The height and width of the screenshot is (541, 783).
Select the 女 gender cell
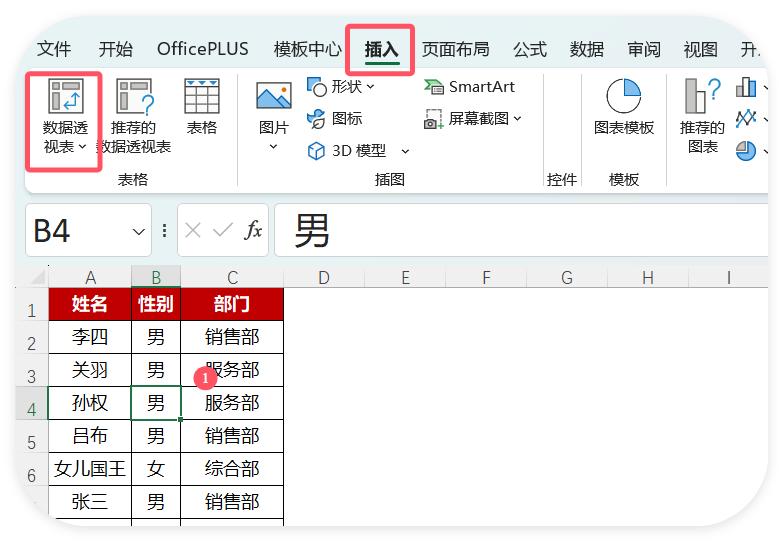coord(156,469)
